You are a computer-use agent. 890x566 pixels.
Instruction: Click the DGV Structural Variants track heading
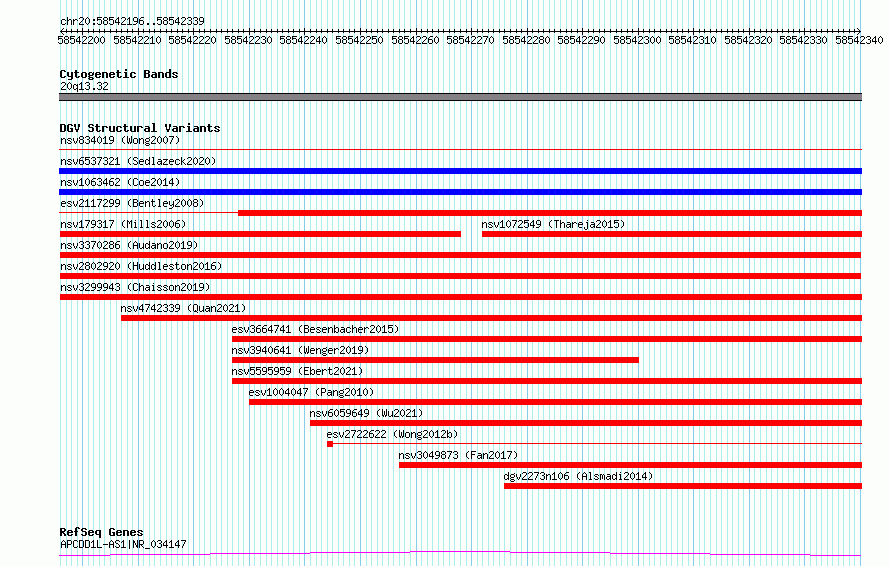[x=140, y=128]
